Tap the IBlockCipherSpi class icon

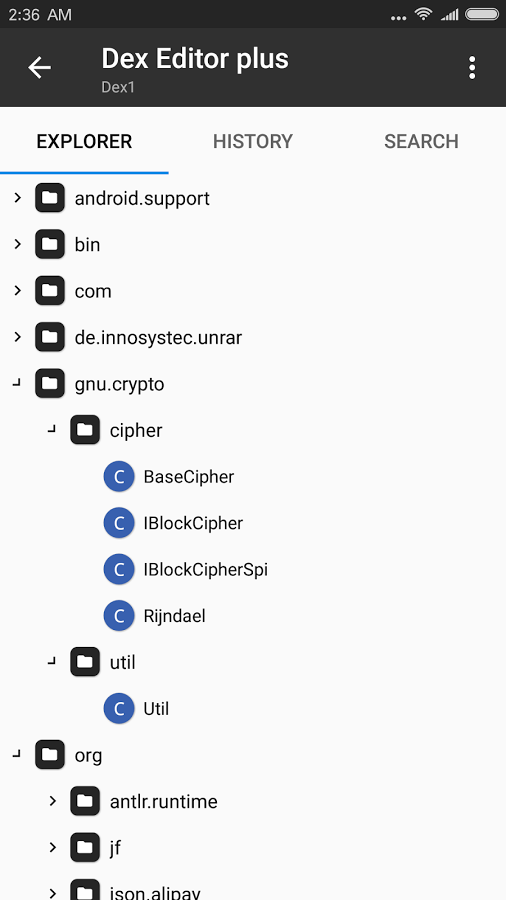(x=119, y=570)
